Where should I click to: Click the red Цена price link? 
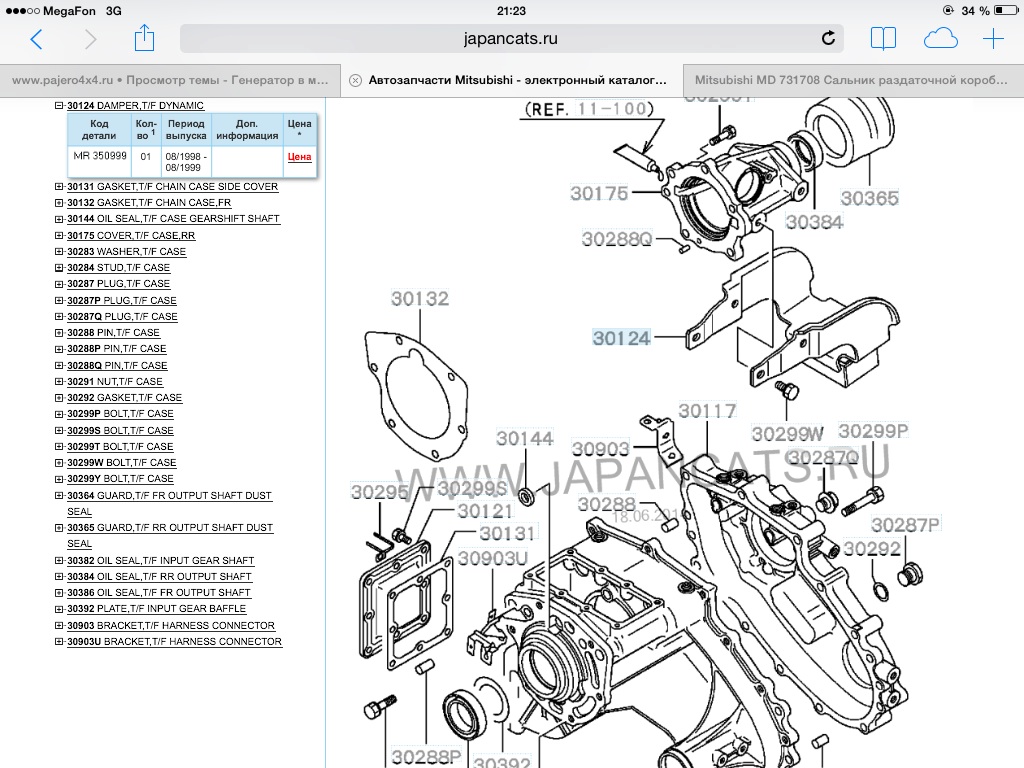(x=299, y=157)
